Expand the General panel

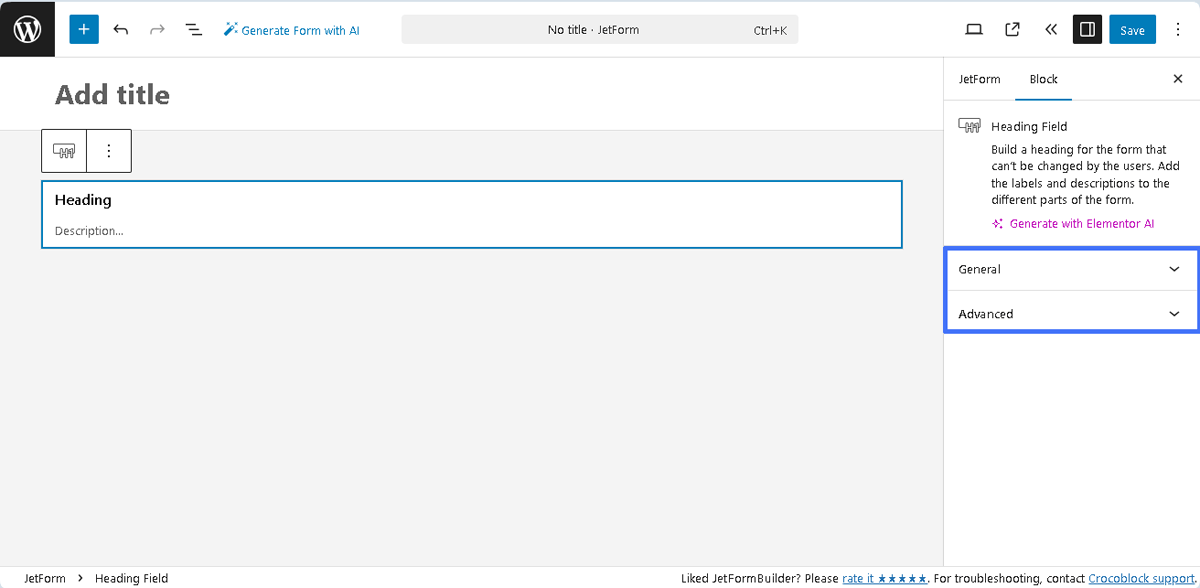tap(1071, 269)
